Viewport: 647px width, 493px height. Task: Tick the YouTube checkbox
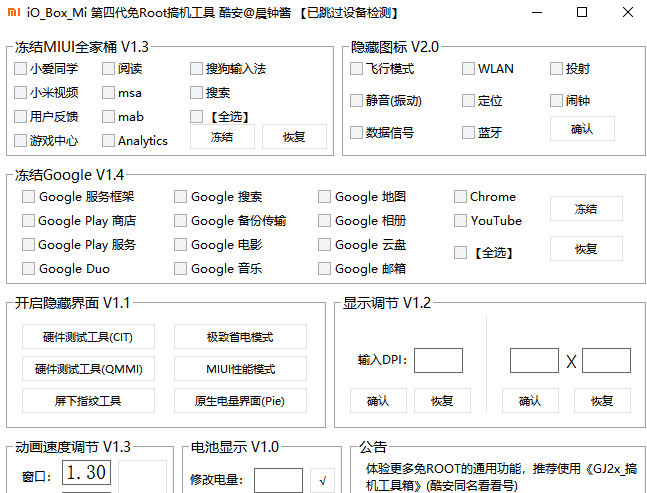point(460,220)
